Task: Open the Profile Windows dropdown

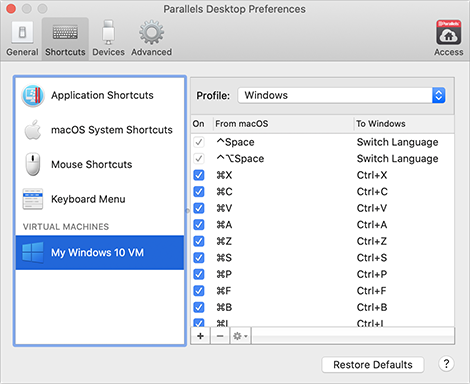Action: (342, 95)
